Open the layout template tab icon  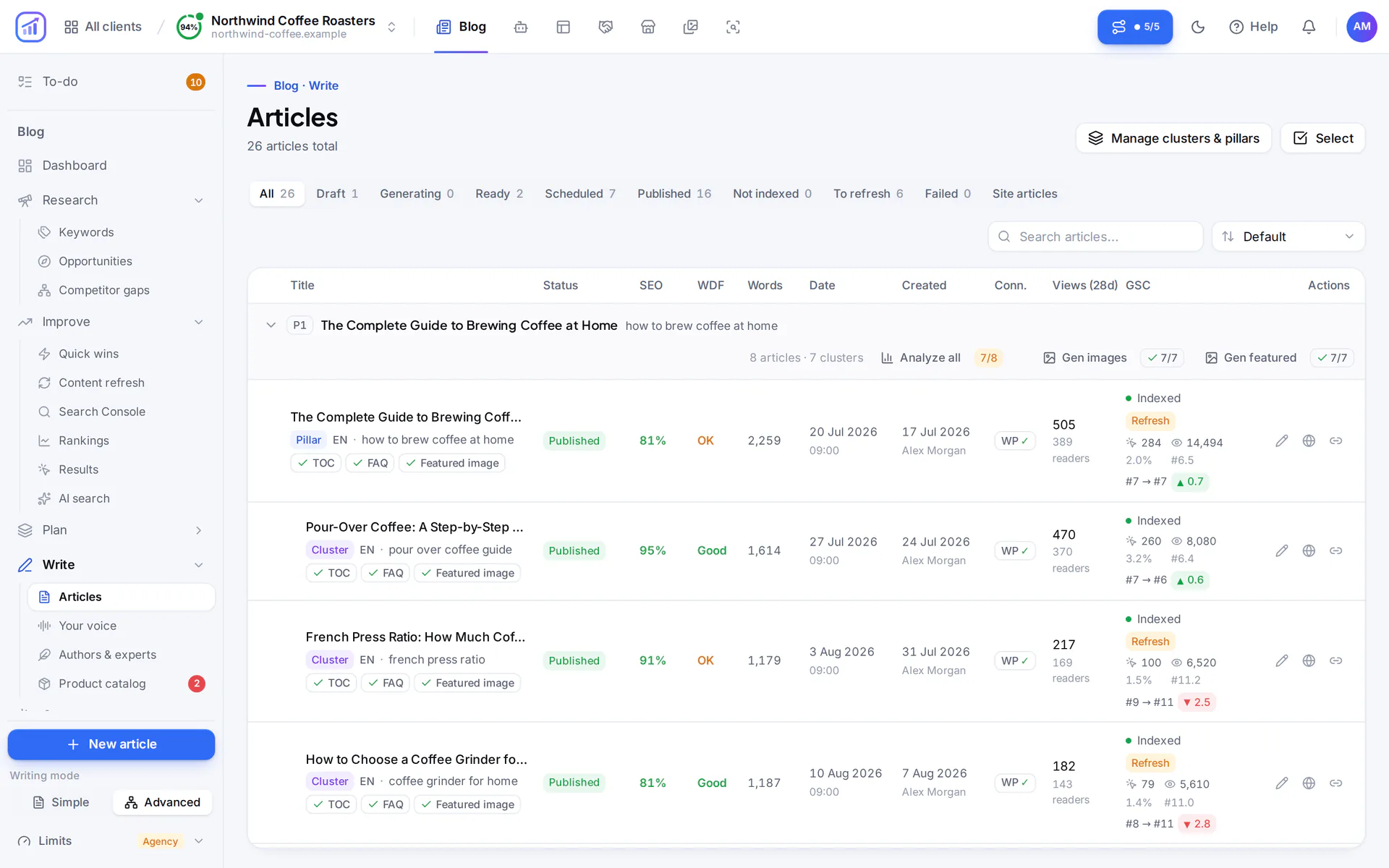coord(564,27)
